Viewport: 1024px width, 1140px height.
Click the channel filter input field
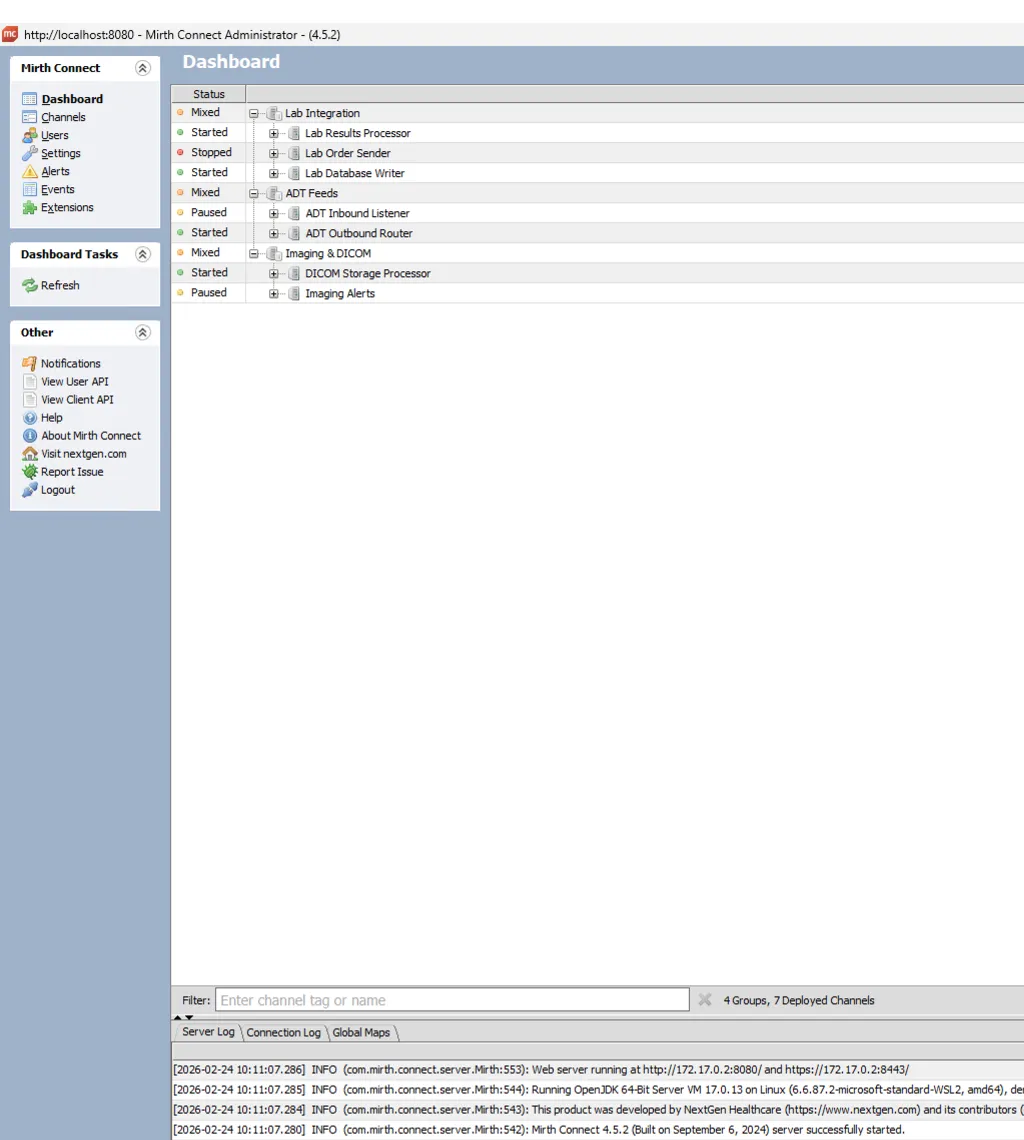click(x=452, y=999)
